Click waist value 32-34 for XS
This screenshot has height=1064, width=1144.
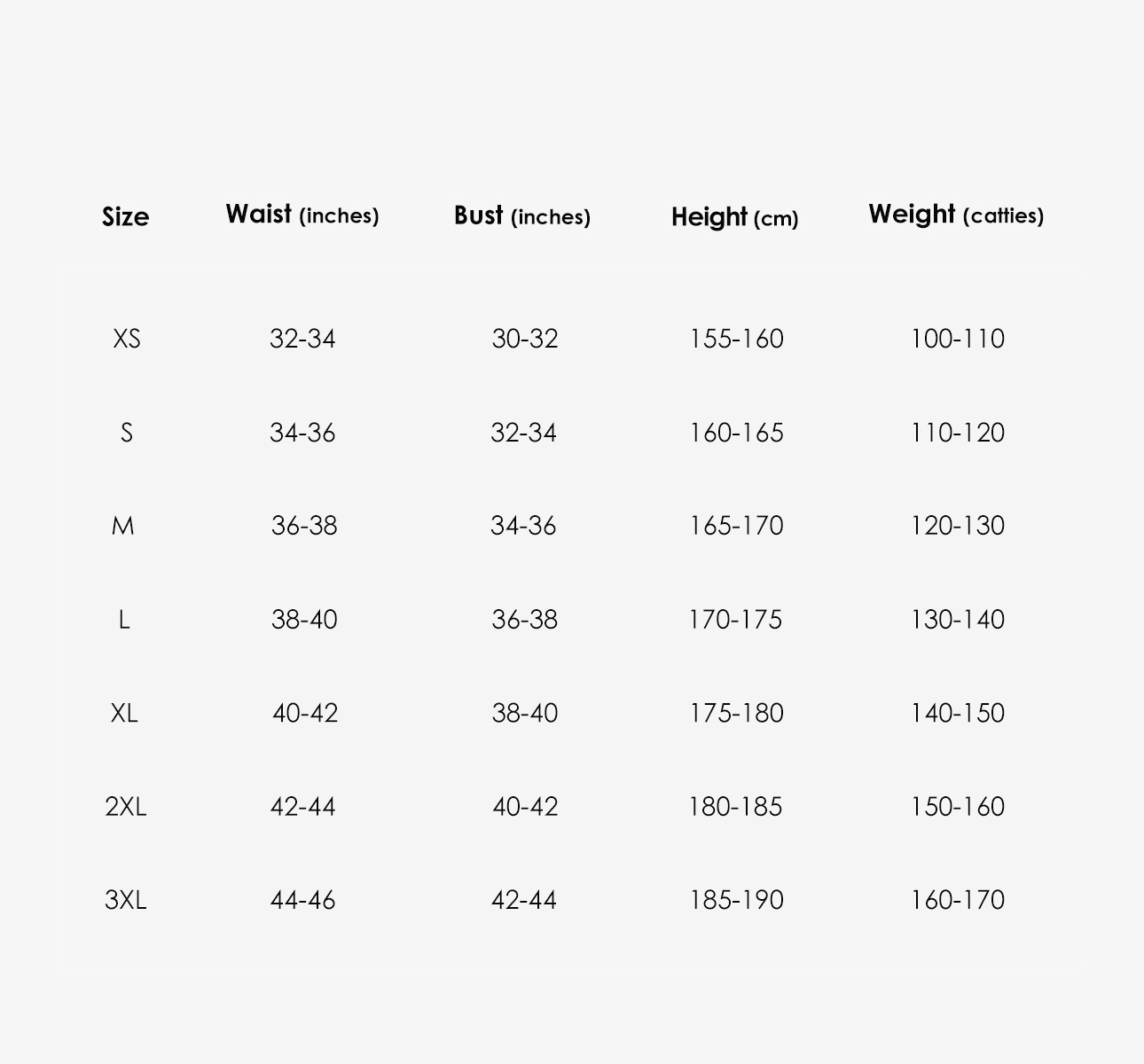coord(302,339)
